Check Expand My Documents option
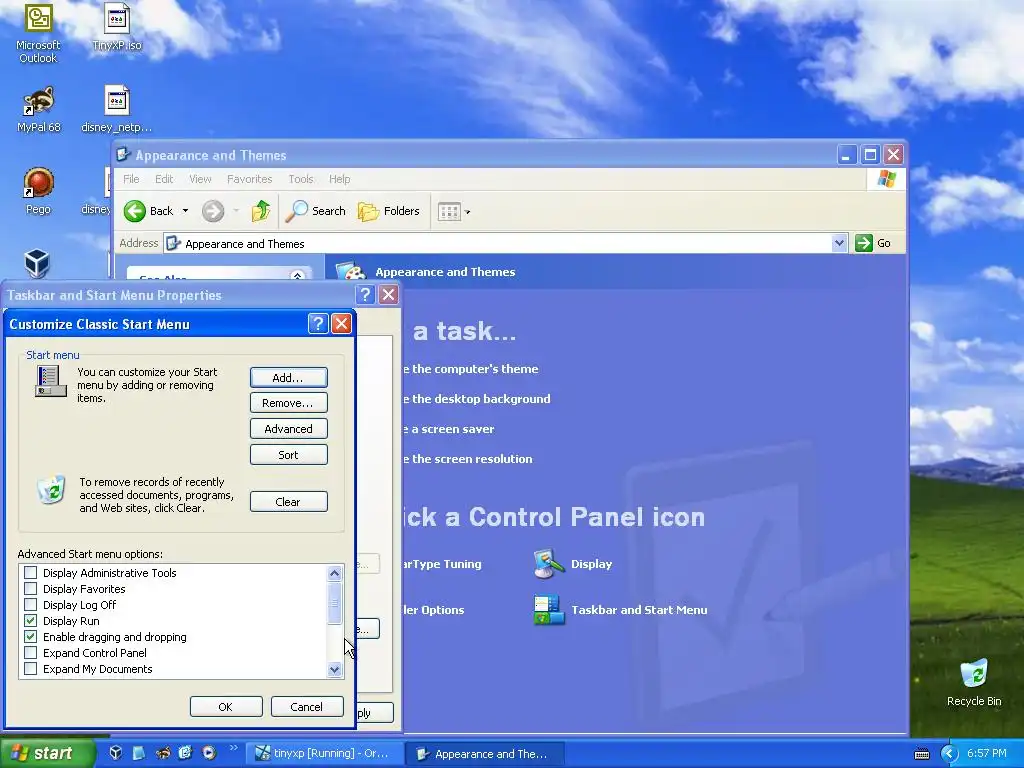The image size is (1024, 768). click(x=31, y=669)
